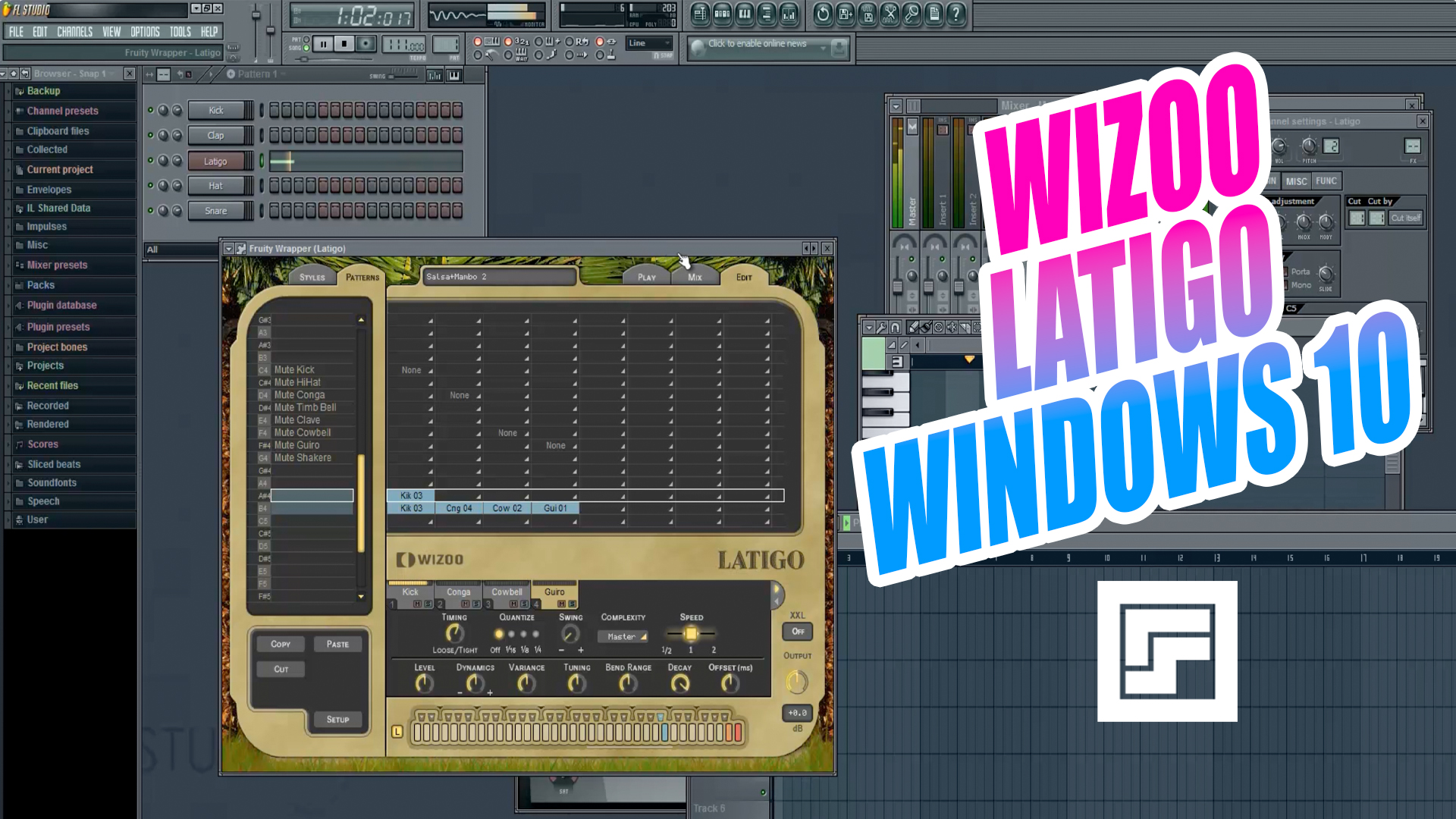1456x819 pixels.
Task: Solo the Guiro track with S button
Action: pos(572,604)
